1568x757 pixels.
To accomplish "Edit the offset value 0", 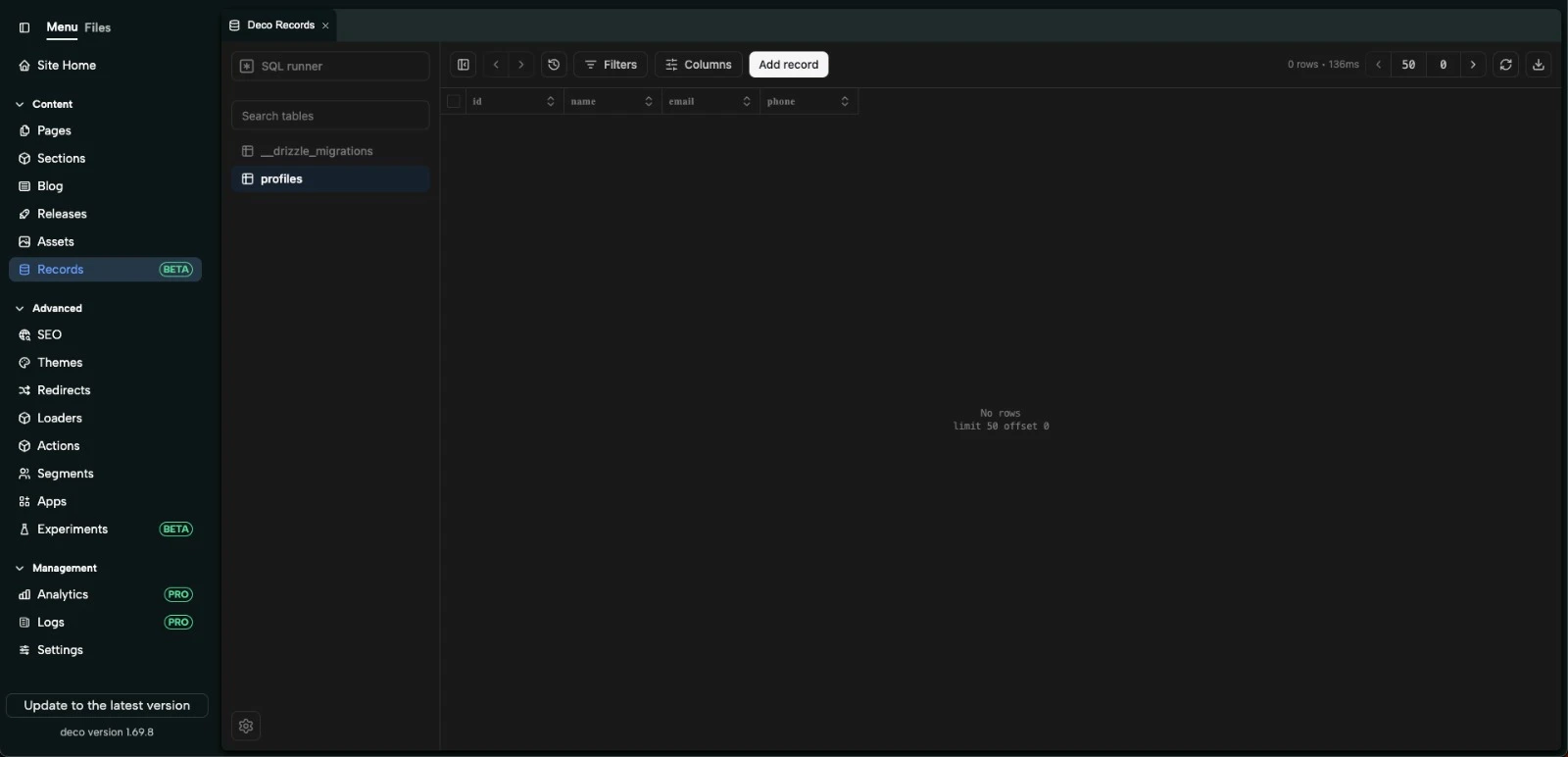I will coord(1443,65).
